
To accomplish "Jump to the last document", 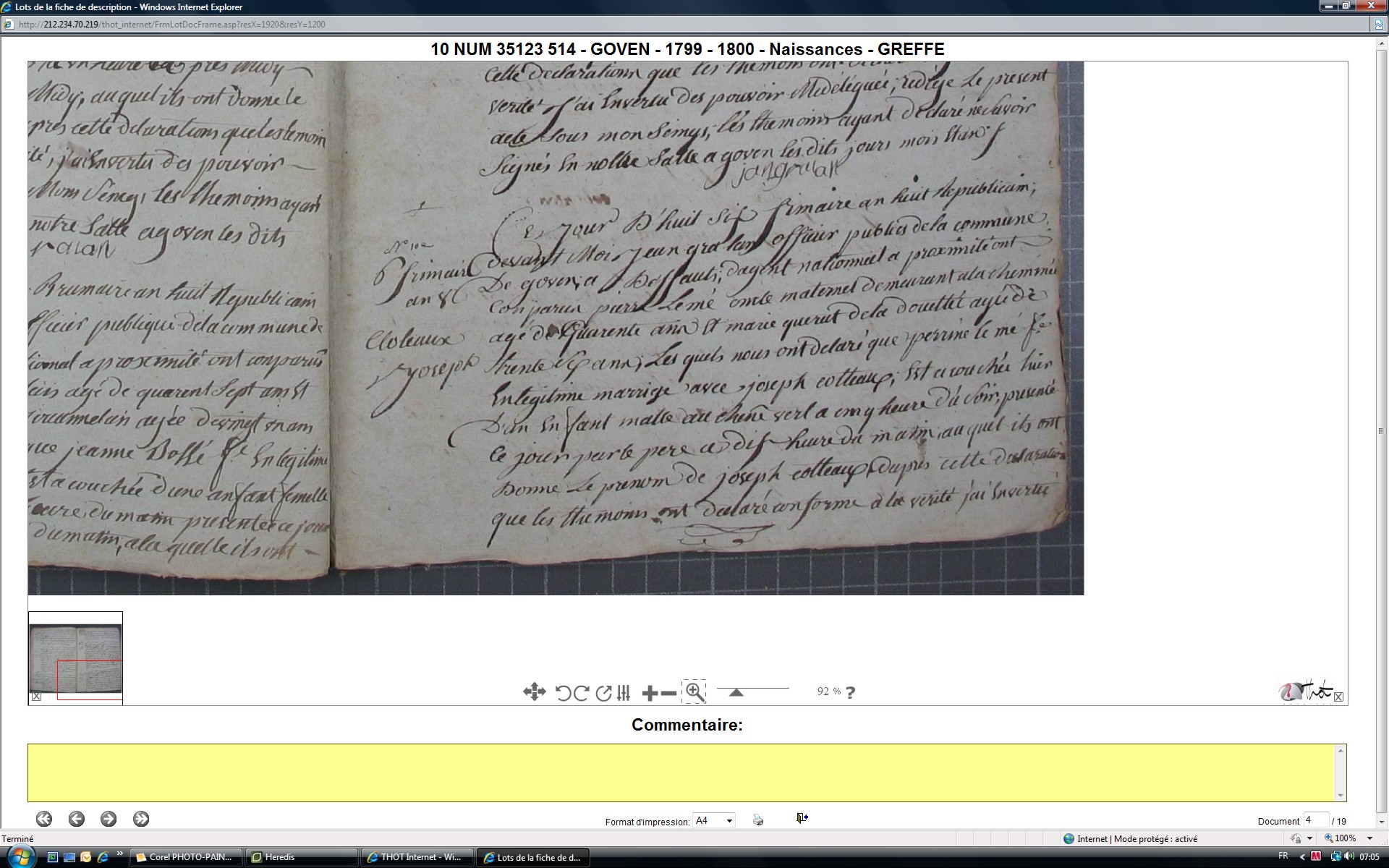I will tap(141, 819).
